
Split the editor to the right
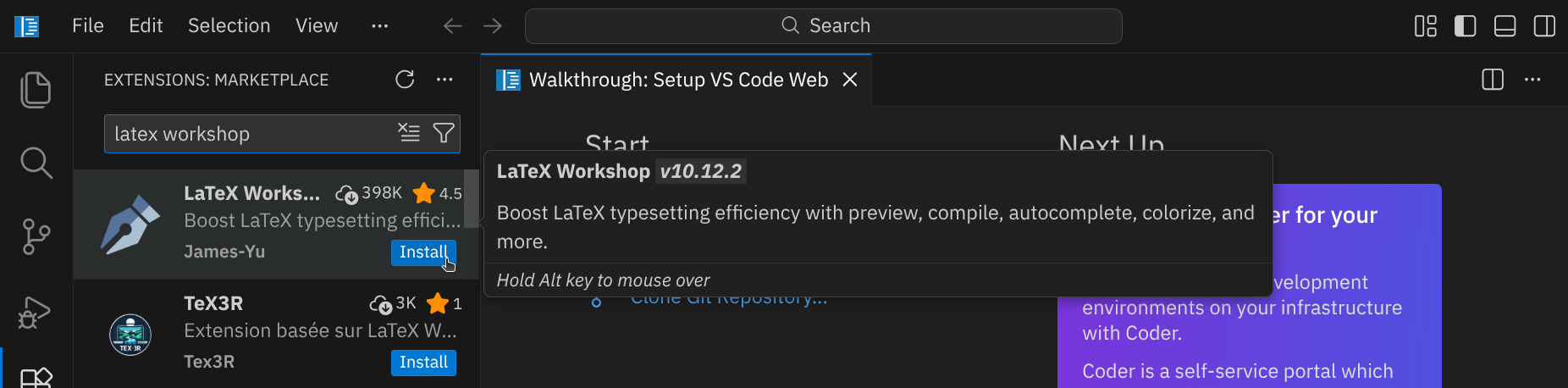pyautogui.click(x=1493, y=80)
